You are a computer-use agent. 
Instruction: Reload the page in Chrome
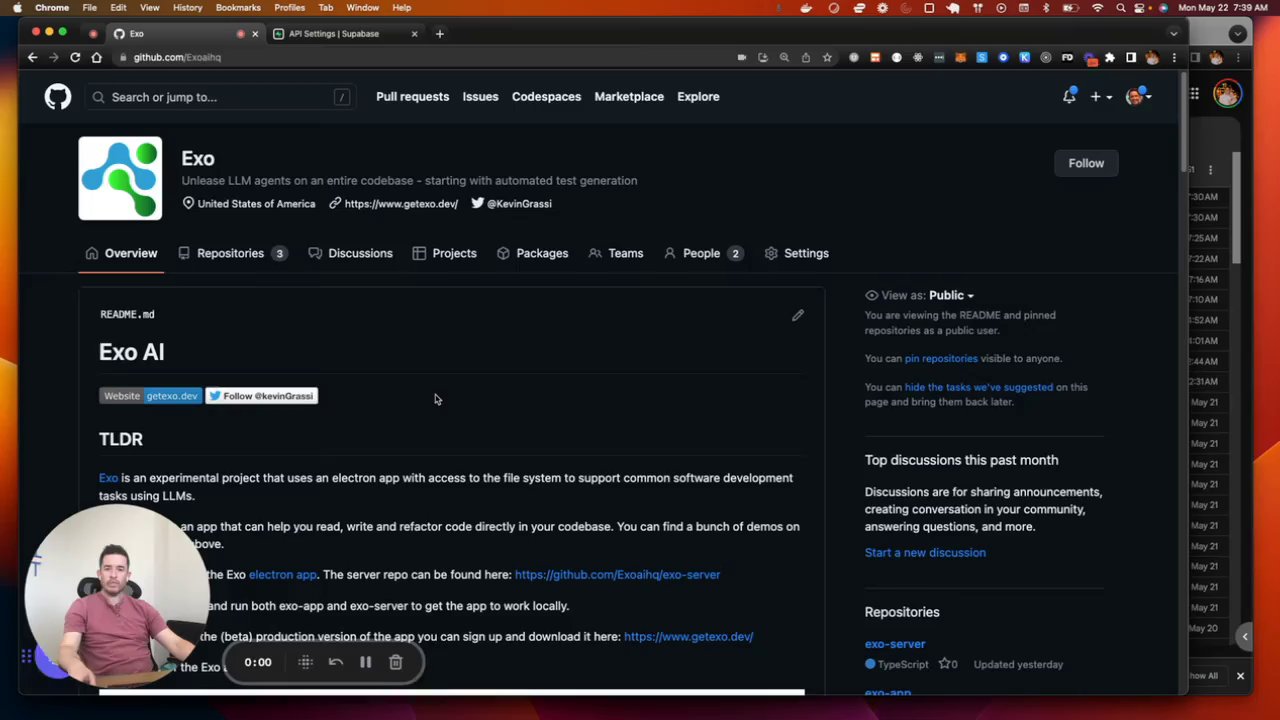(x=75, y=57)
